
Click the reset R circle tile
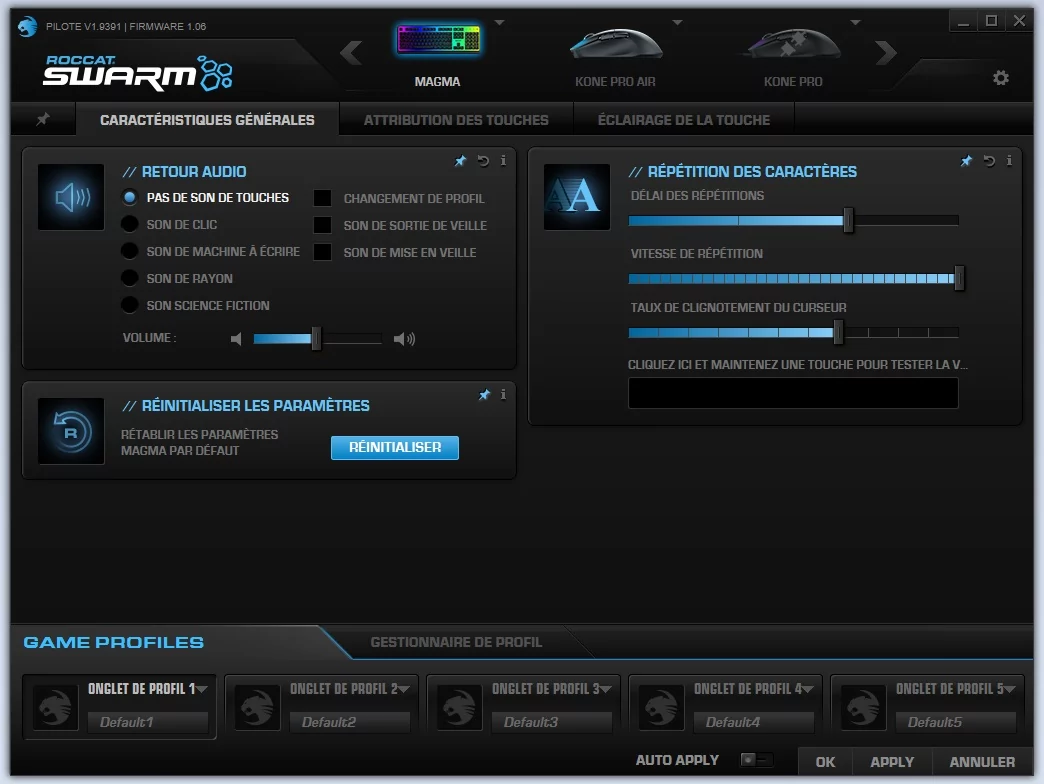point(71,431)
